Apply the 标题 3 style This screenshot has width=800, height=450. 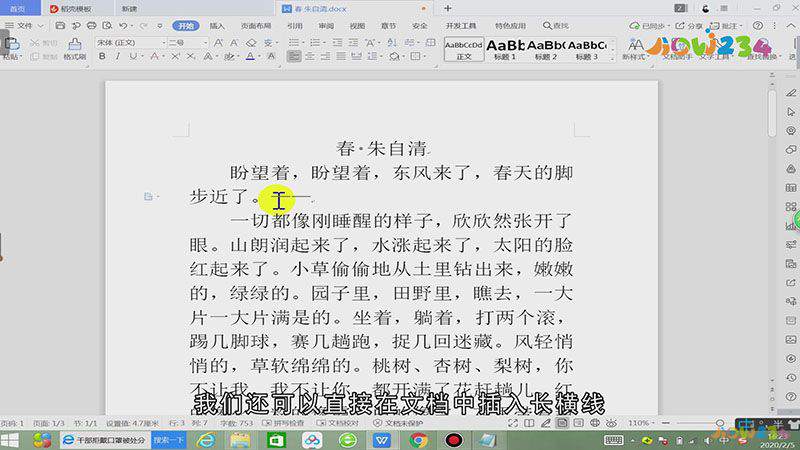click(587, 49)
